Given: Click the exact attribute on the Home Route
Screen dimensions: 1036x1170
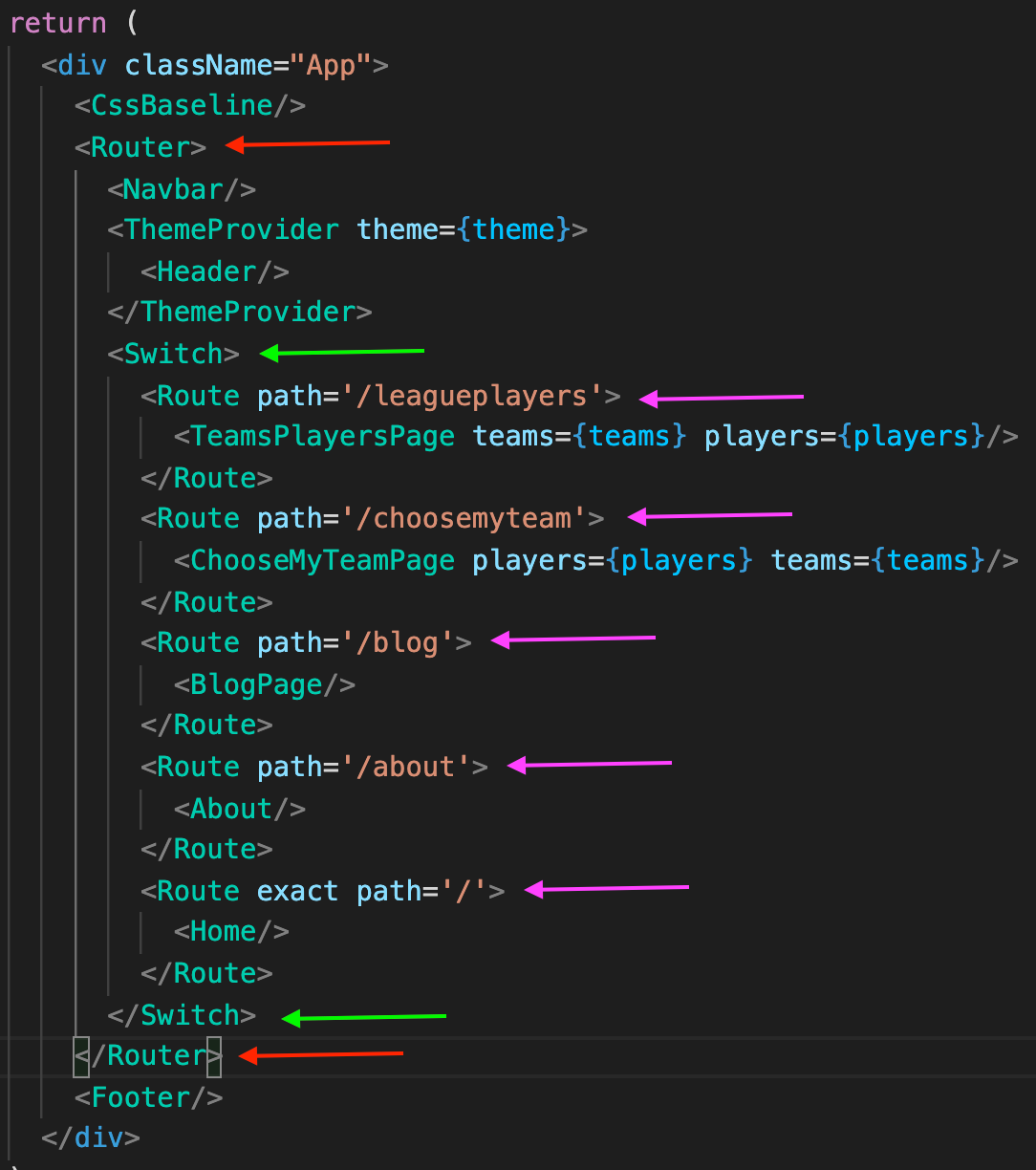Looking at the screenshot, I should [297, 890].
